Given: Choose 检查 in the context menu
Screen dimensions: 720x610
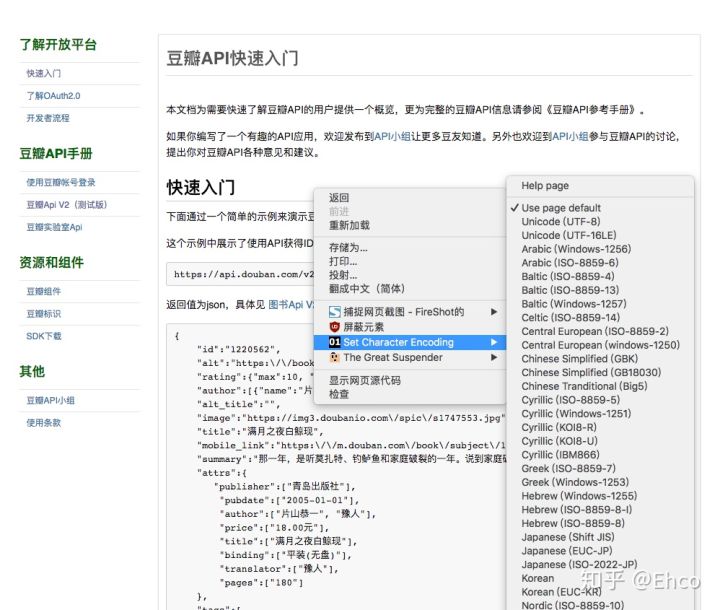Looking at the screenshot, I should click(x=339, y=394).
